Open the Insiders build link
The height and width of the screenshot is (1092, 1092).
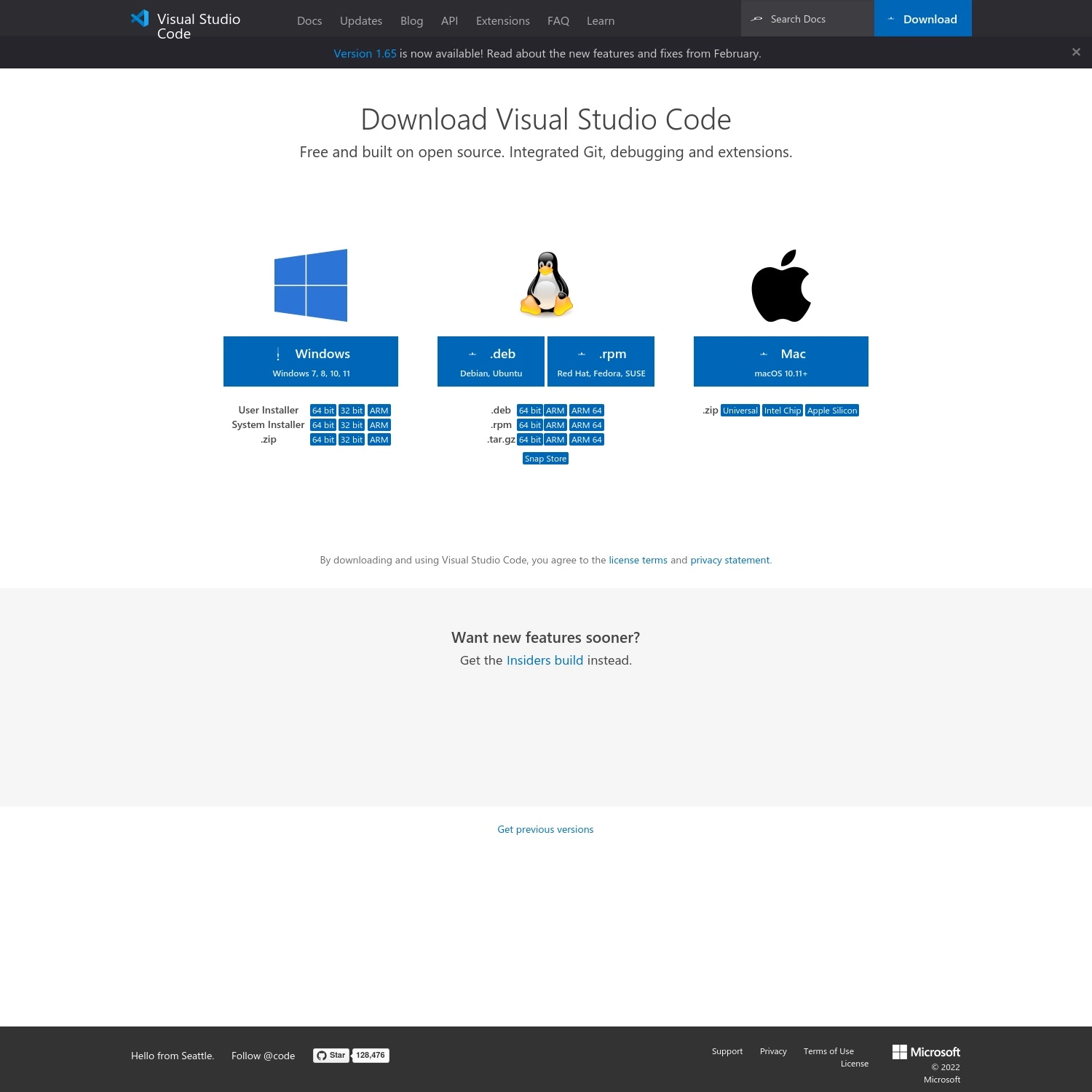pyautogui.click(x=545, y=660)
